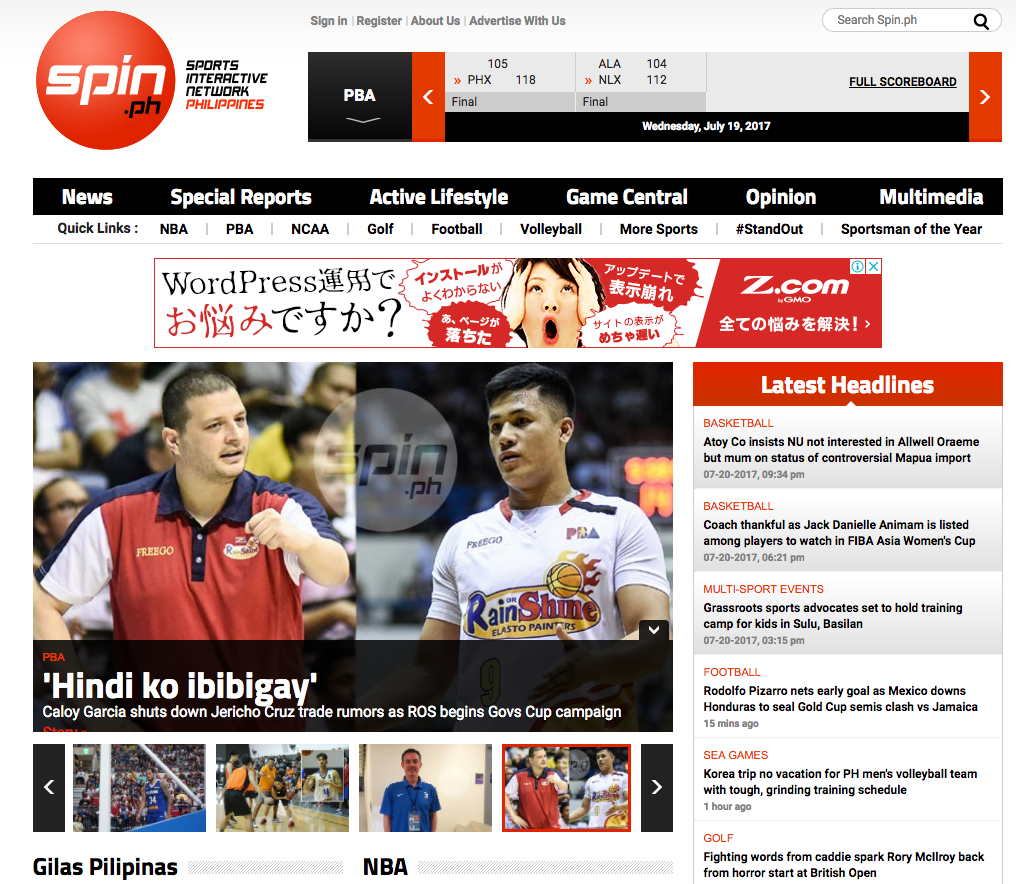This screenshot has height=884, width=1016.
Task: Select the orange jerseys game thumbnail
Action: tap(282, 787)
